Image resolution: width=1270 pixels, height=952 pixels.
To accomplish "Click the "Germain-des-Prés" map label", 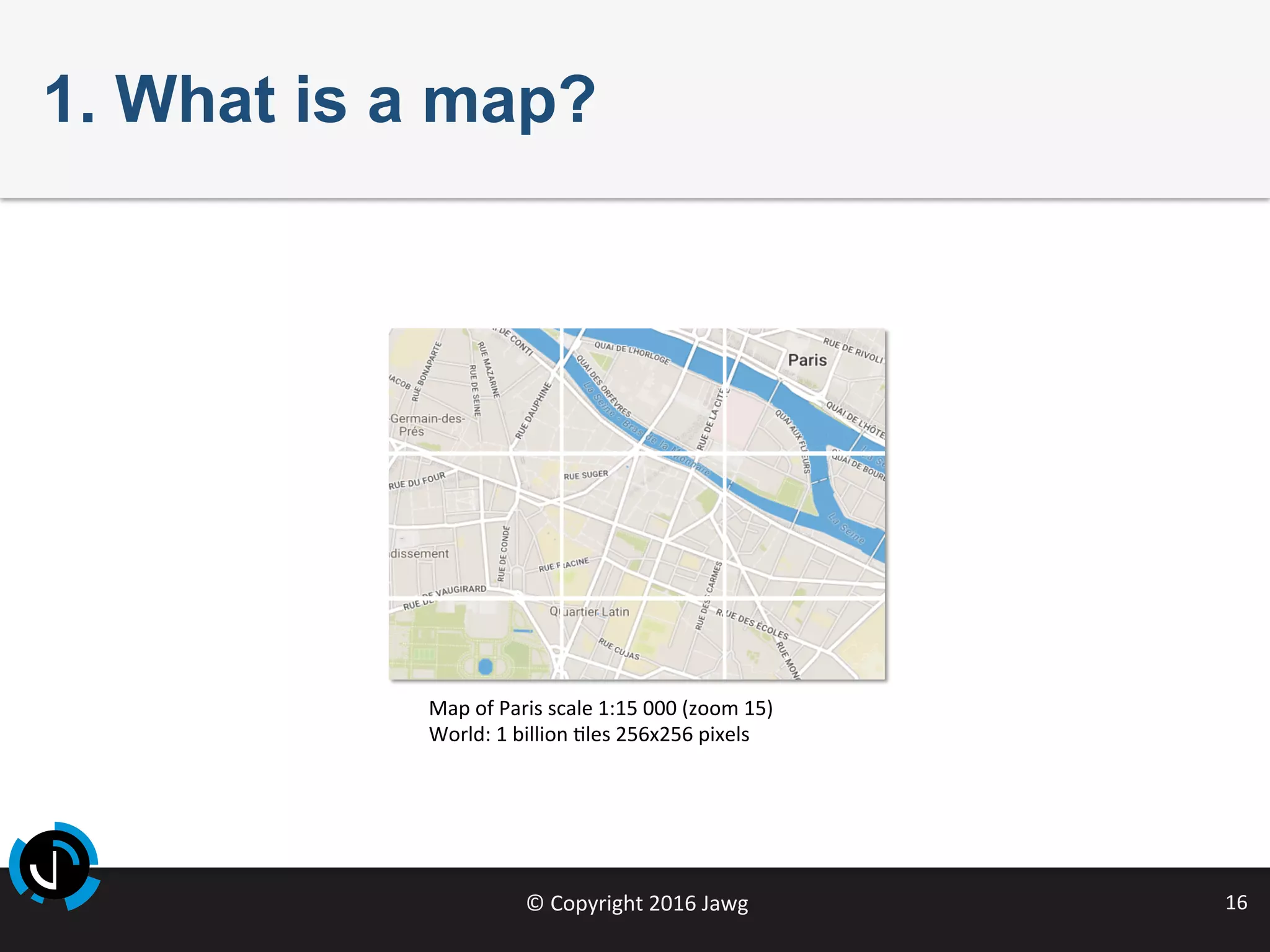I will click(x=427, y=425).
